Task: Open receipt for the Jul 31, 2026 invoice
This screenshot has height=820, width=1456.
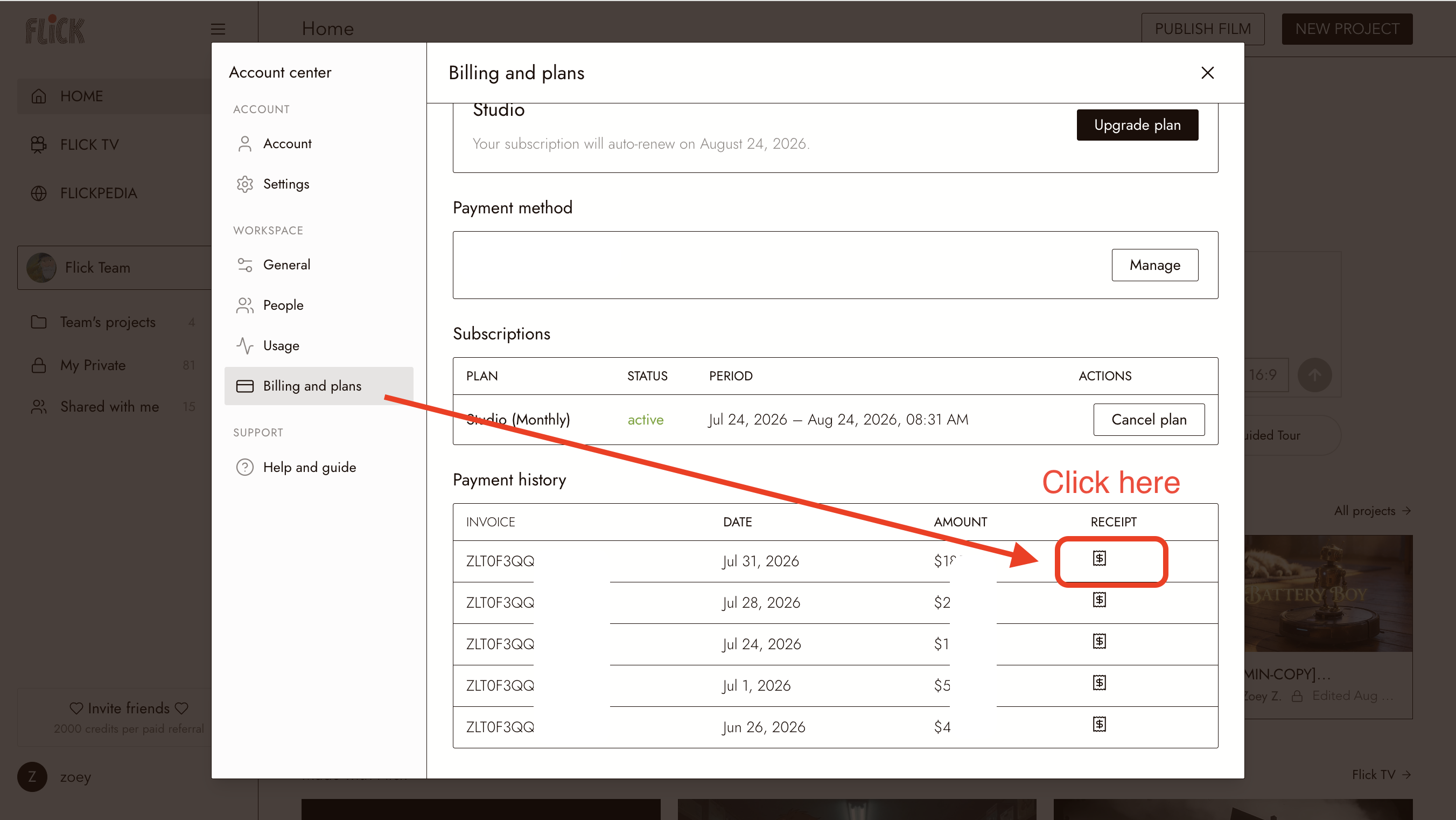Action: (x=1099, y=559)
